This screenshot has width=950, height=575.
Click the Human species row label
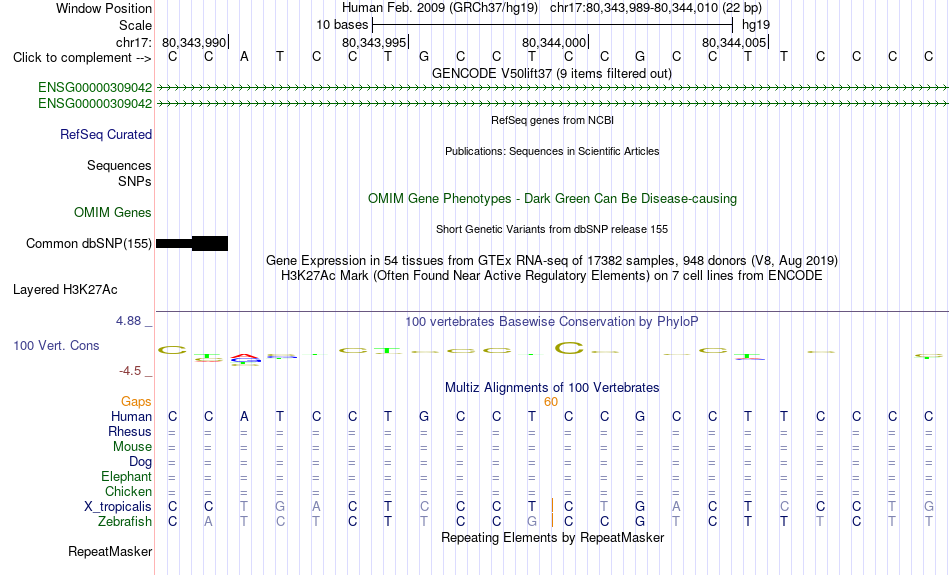coord(131,416)
